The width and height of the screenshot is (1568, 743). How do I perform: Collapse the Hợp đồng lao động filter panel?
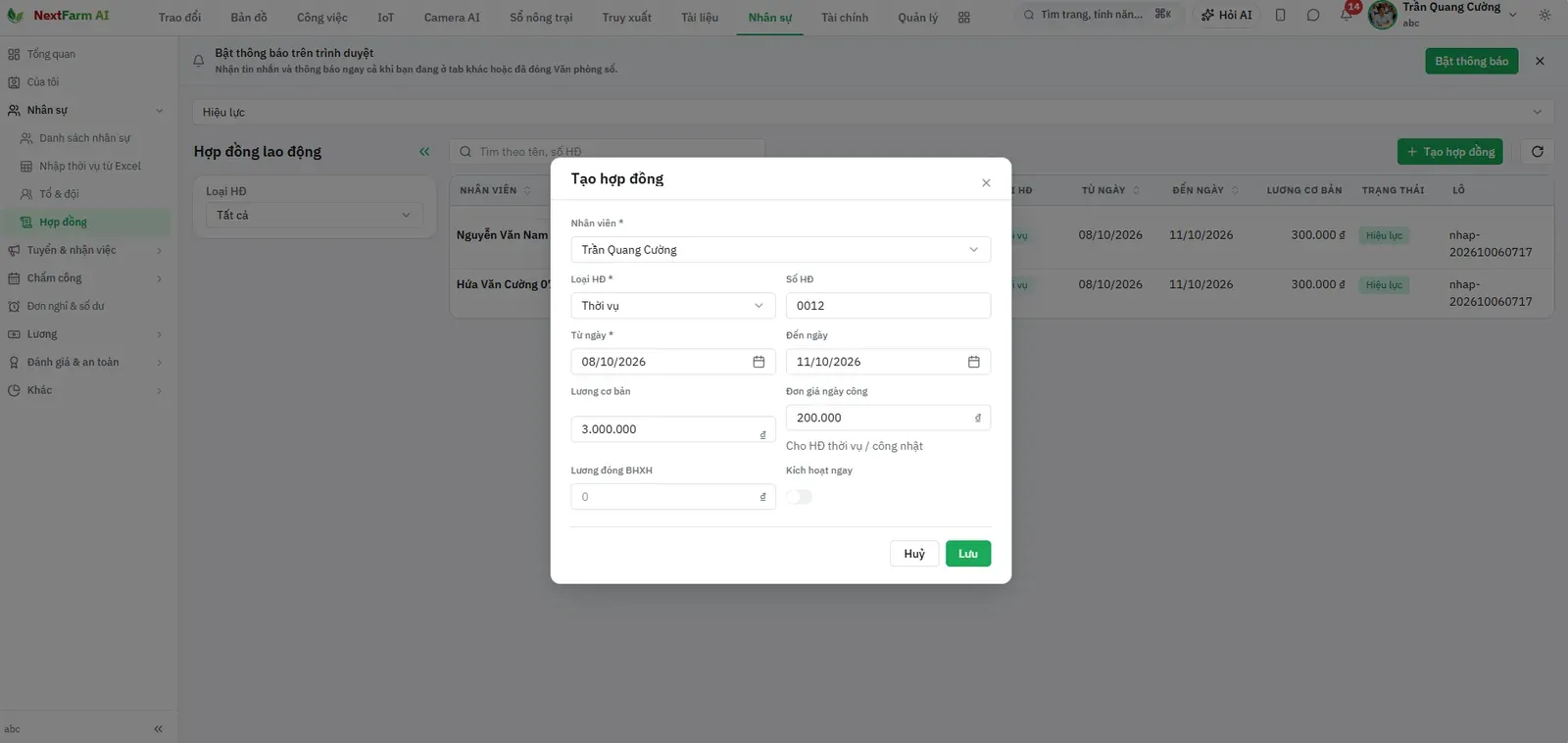pos(424,151)
